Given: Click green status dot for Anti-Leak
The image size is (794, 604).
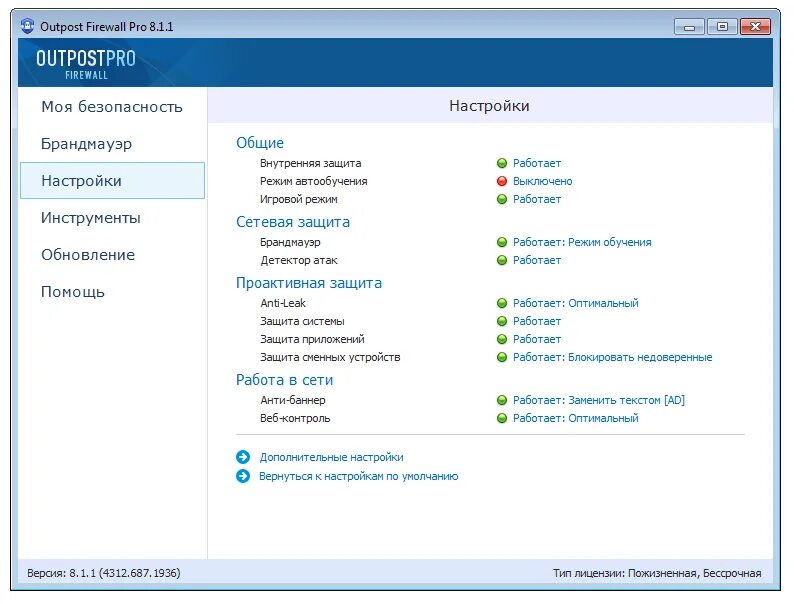Looking at the screenshot, I should coord(502,303).
